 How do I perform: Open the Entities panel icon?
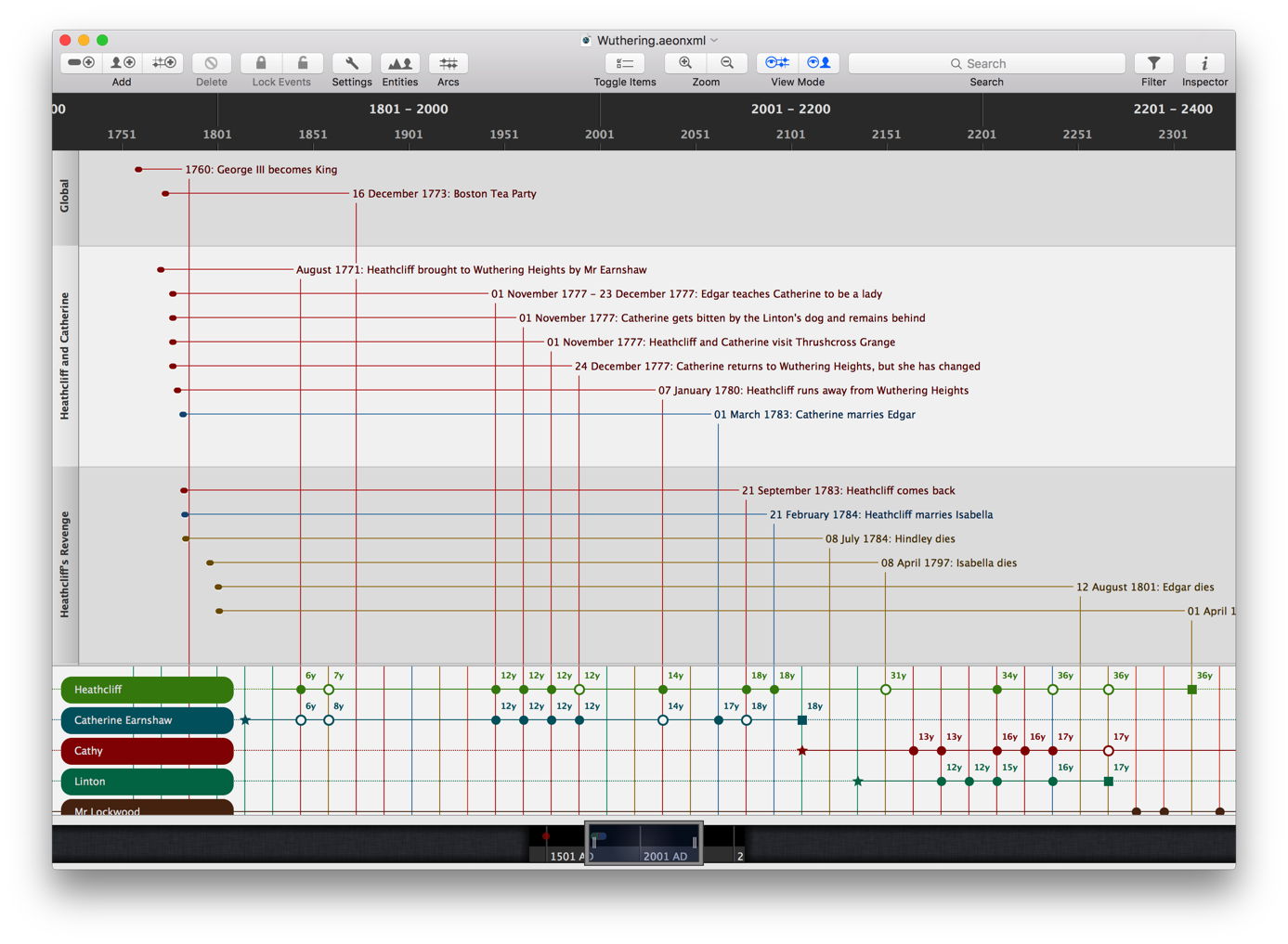[x=400, y=63]
